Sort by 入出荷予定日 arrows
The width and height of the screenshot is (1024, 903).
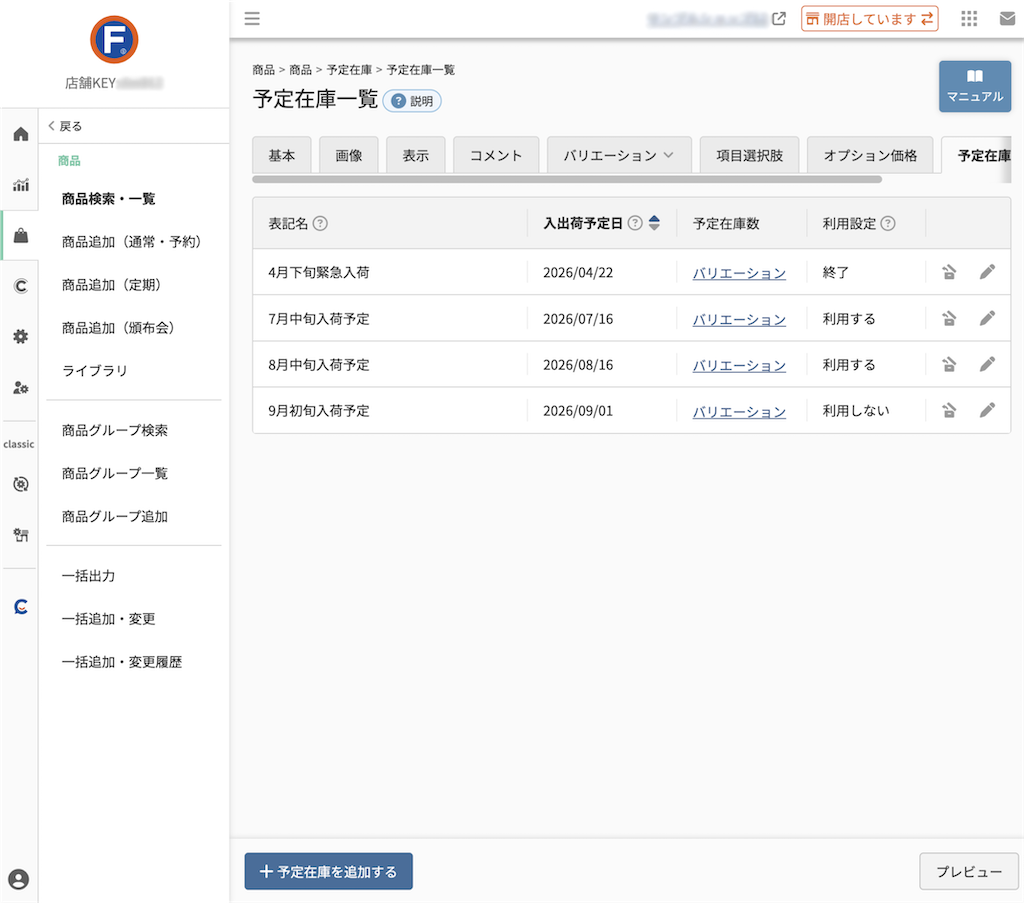pos(654,223)
